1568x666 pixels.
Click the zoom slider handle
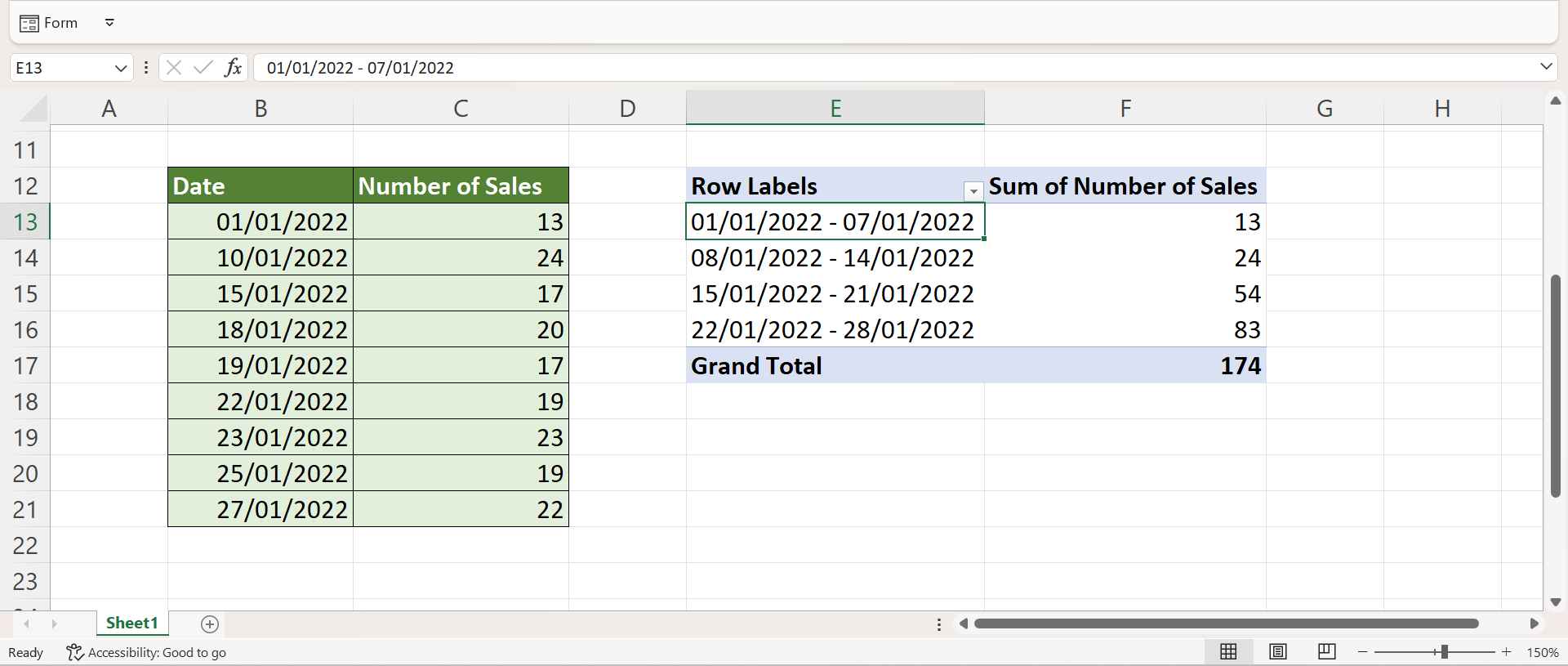pyautogui.click(x=1444, y=651)
